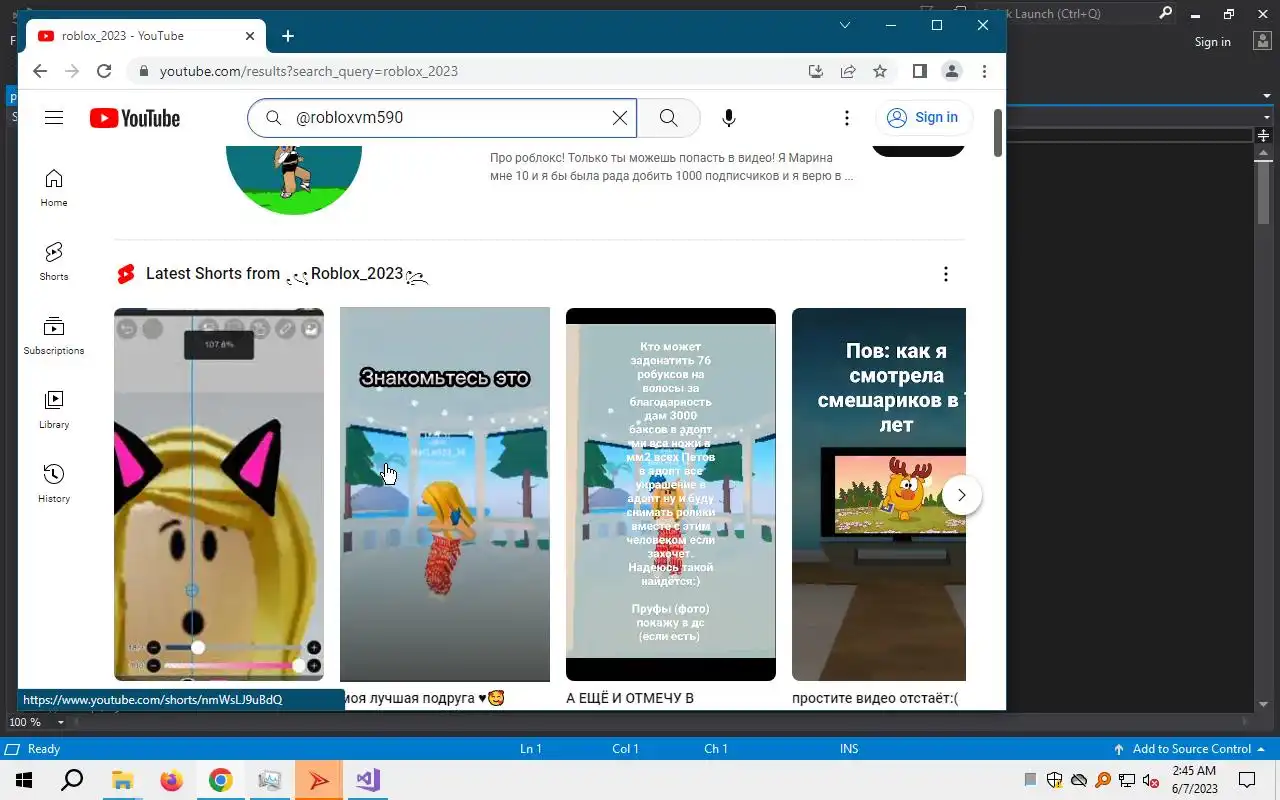Click the title 'А ЕЩЁ И ОТМЕЧУ В'
This screenshot has width=1280, height=800.
630,698
